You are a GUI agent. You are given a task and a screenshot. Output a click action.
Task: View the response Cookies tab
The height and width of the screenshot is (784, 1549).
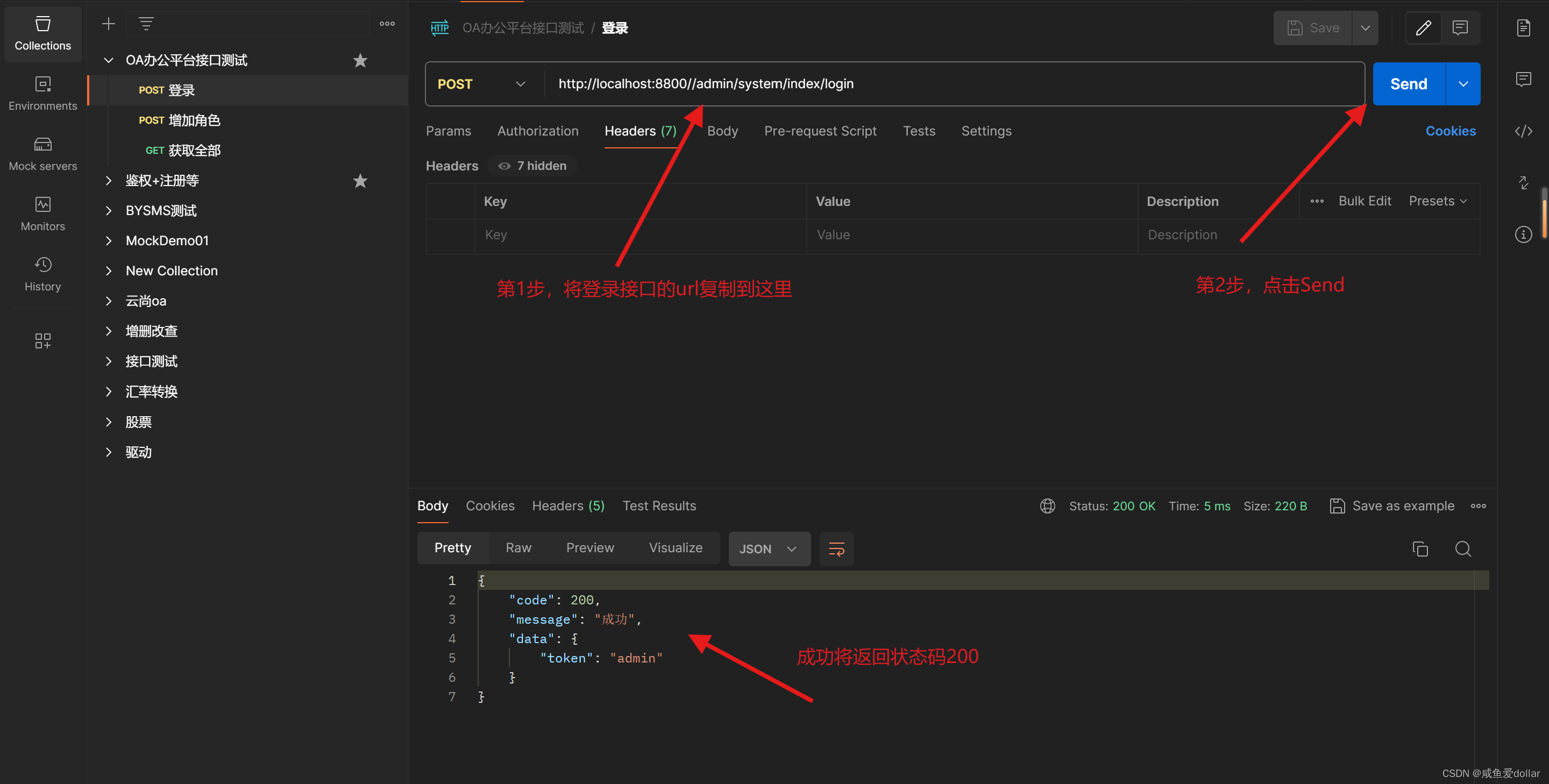[490, 505]
